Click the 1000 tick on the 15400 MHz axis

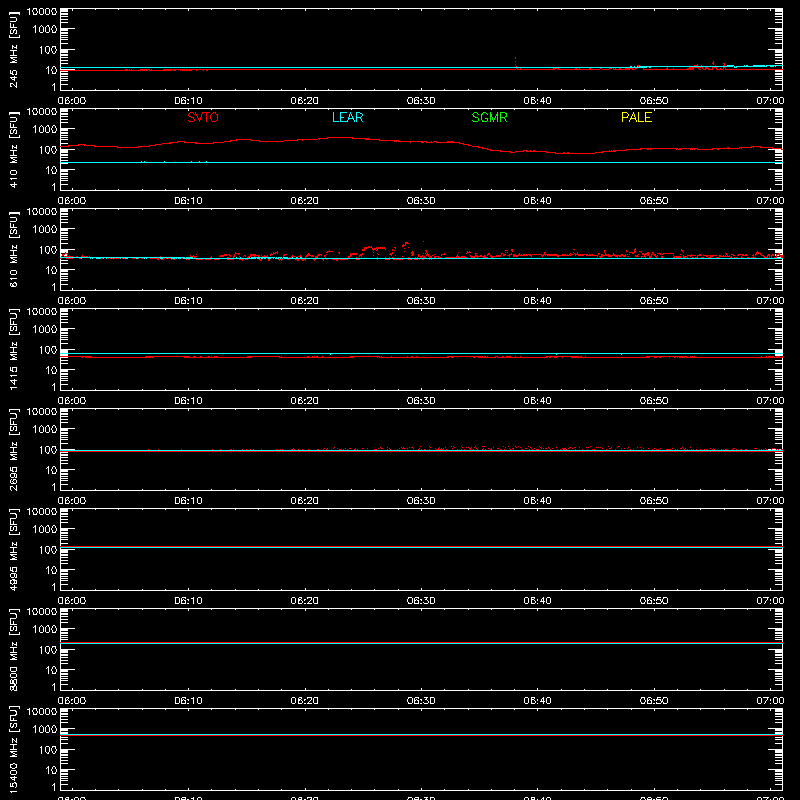click(x=45, y=730)
